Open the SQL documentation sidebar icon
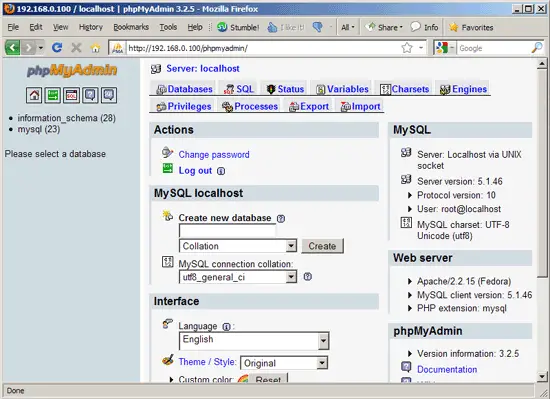 (x=109, y=95)
